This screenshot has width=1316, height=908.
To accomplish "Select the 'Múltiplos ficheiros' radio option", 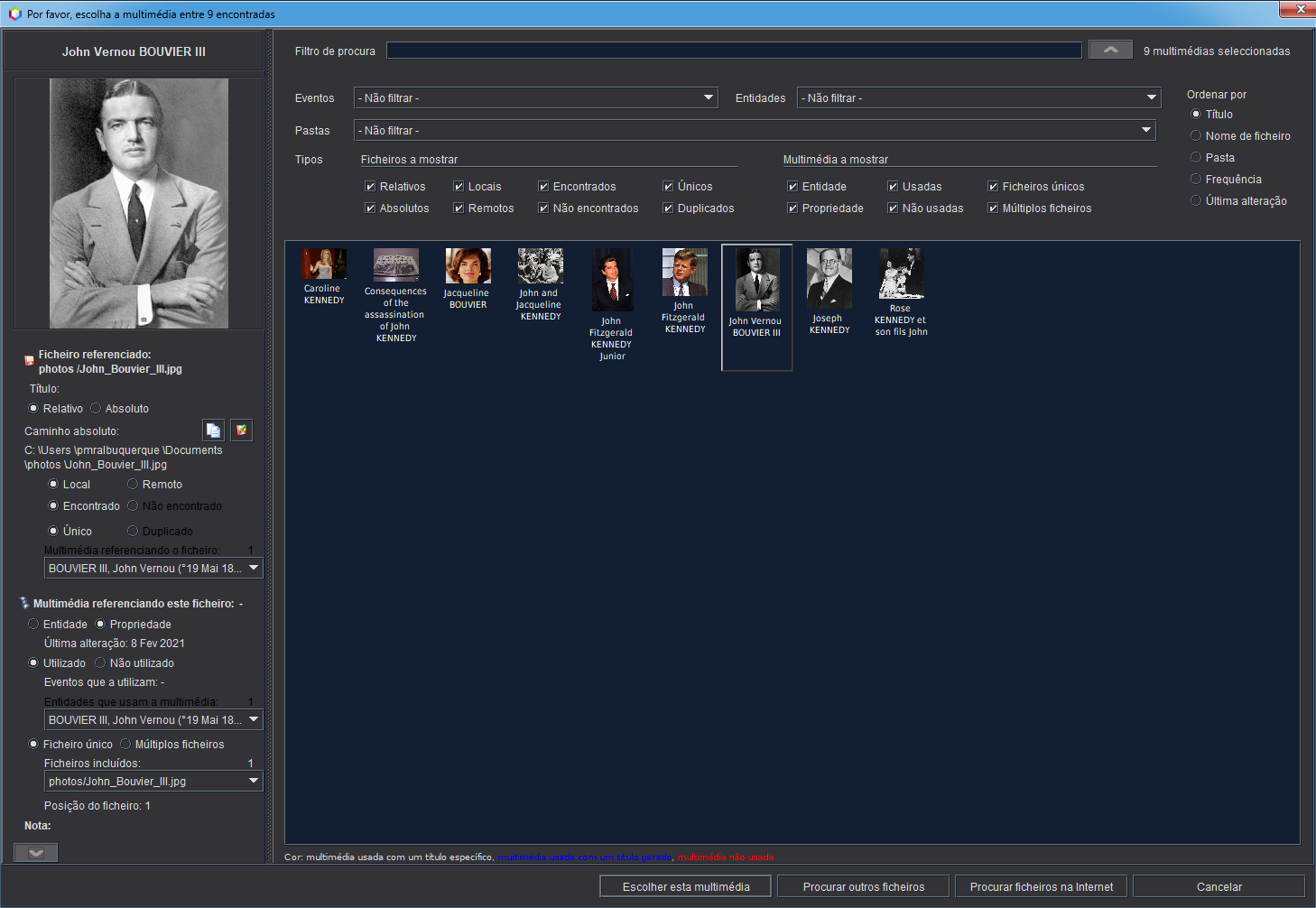I will coord(125,744).
